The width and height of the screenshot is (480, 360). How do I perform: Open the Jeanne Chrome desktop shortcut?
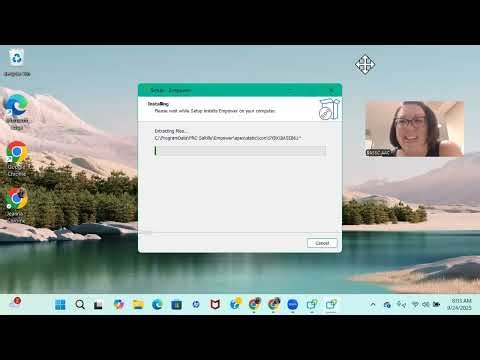click(16, 205)
